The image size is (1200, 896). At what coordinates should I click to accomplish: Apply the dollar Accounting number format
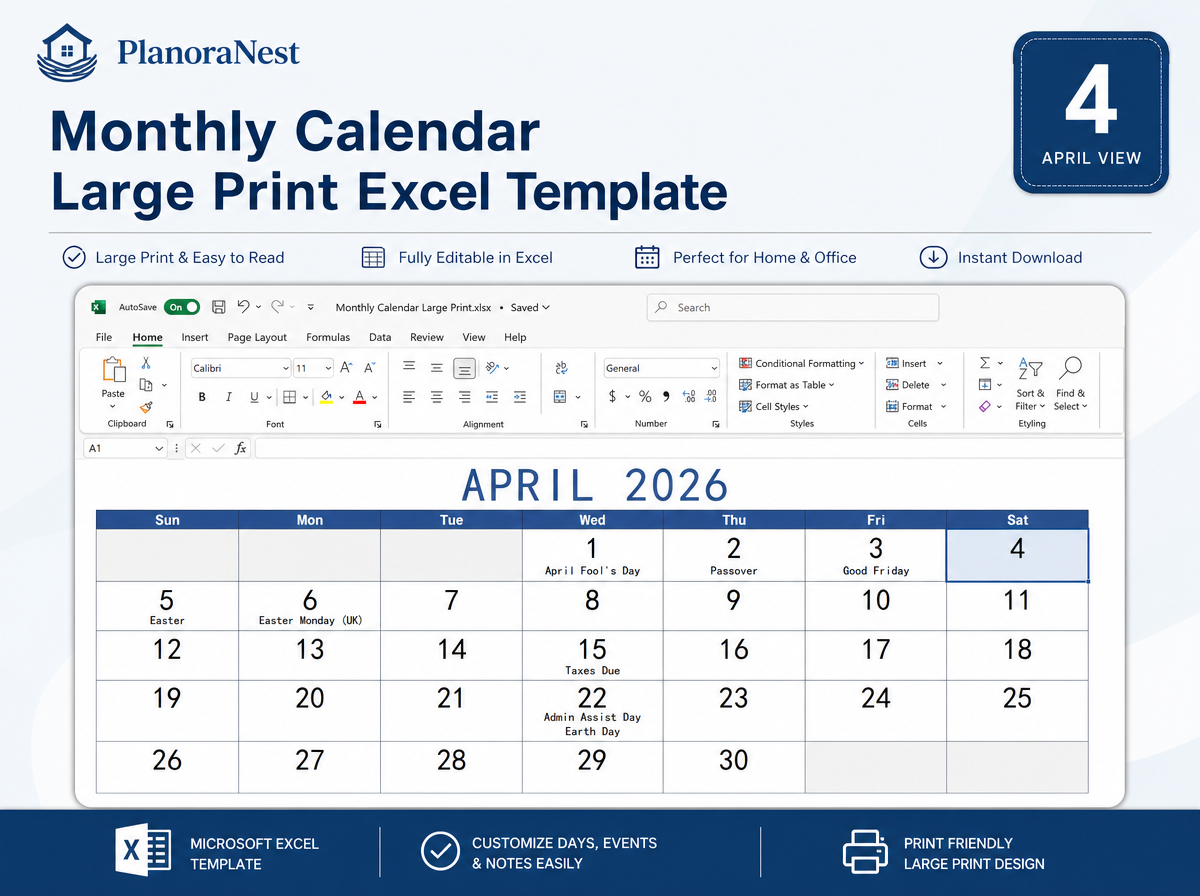click(612, 397)
